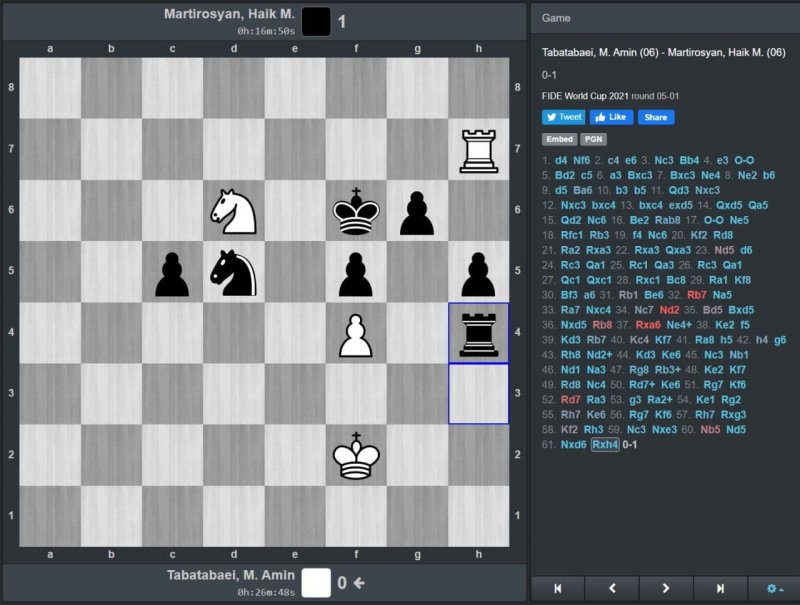
Task: Select the white knight on d6
Action: [233, 211]
